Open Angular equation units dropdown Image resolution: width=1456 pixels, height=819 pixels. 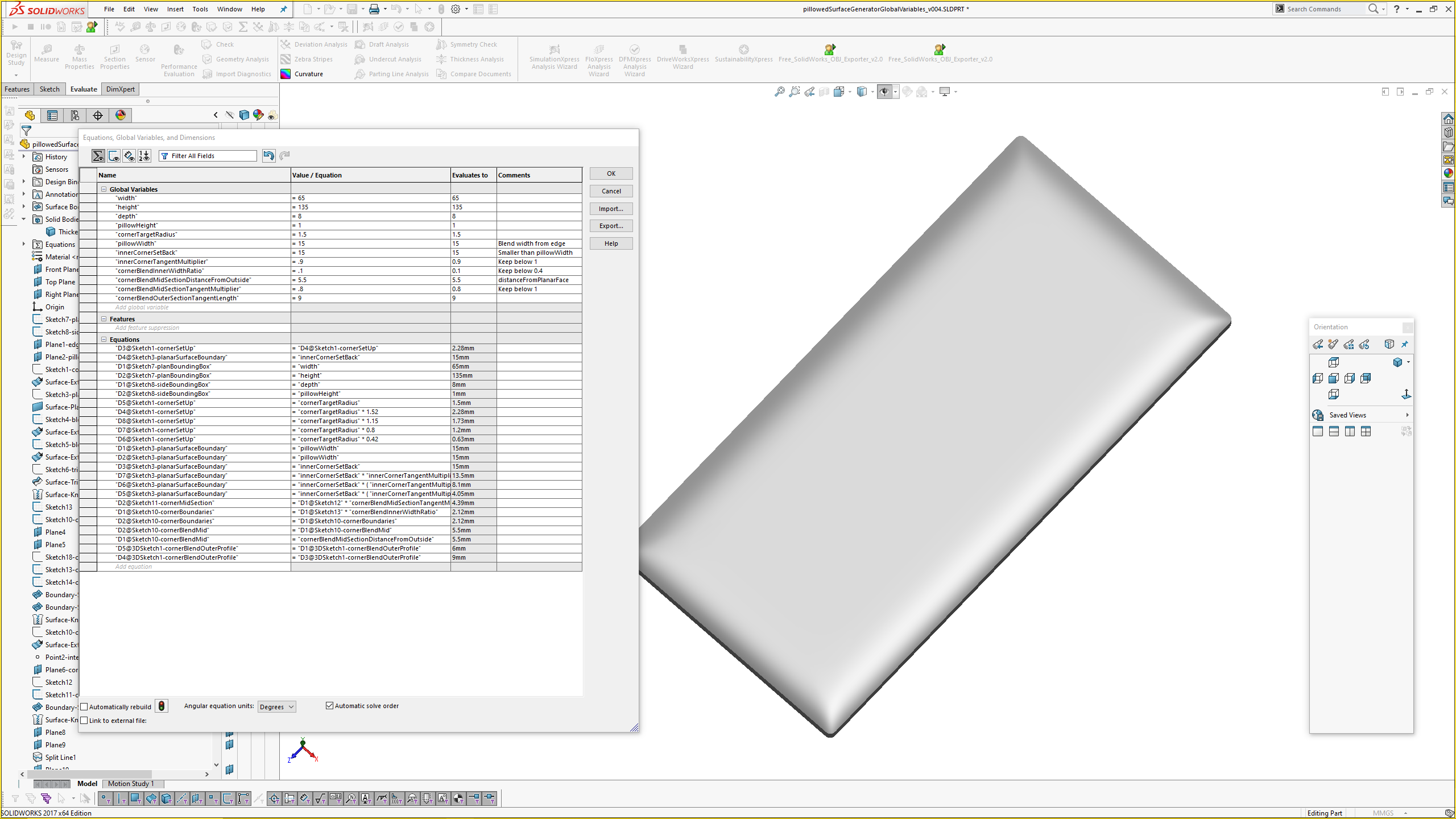[277, 706]
